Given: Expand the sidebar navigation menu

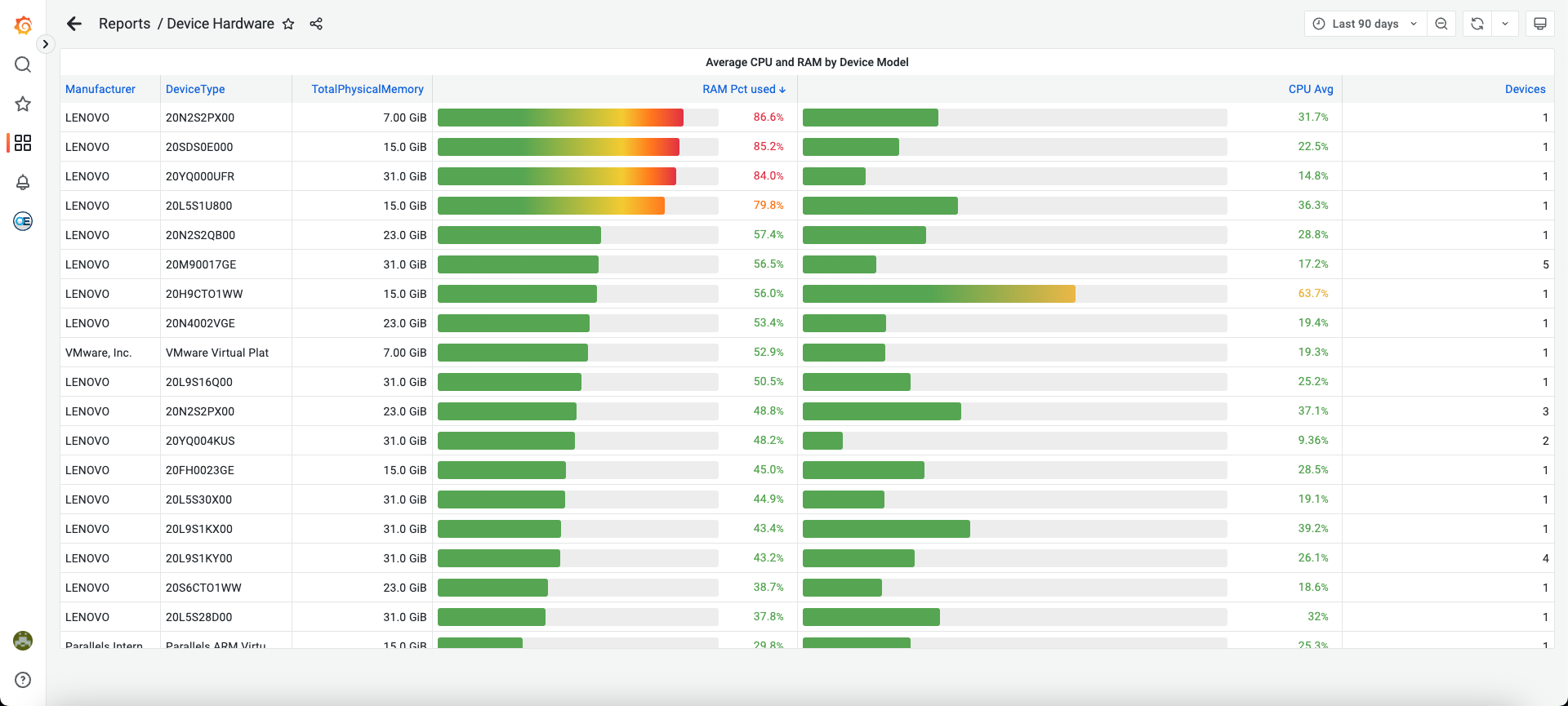Looking at the screenshot, I should point(46,44).
